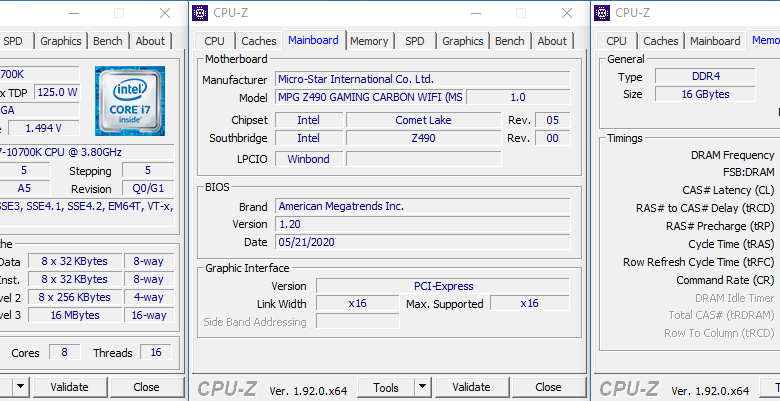The width and height of the screenshot is (780, 401).
Task: Click Tools button in middle window
Action: click(x=386, y=387)
